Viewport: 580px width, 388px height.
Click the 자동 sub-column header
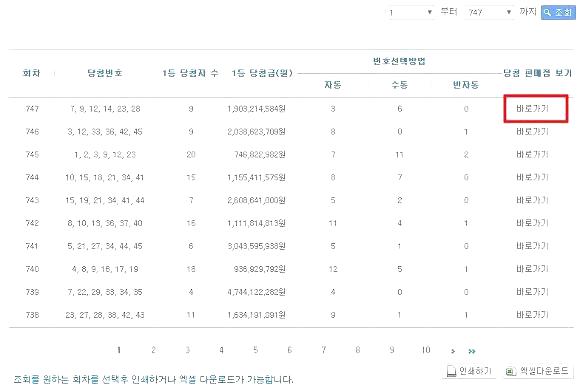[333, 85]
